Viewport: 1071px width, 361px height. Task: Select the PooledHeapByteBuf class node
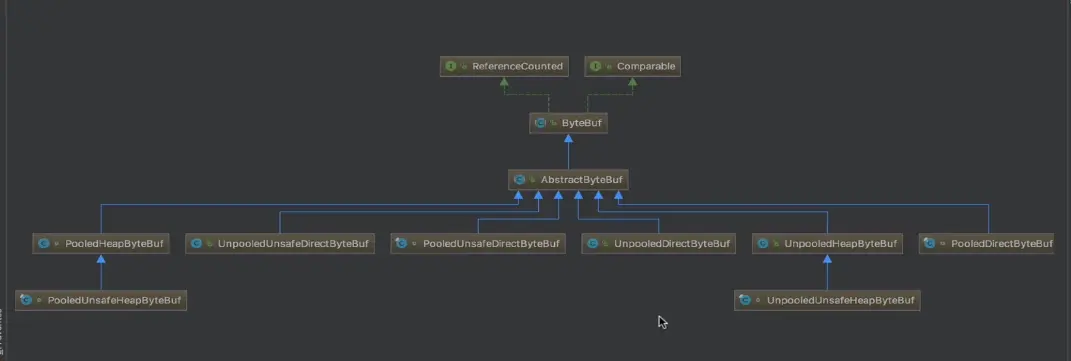101,244
